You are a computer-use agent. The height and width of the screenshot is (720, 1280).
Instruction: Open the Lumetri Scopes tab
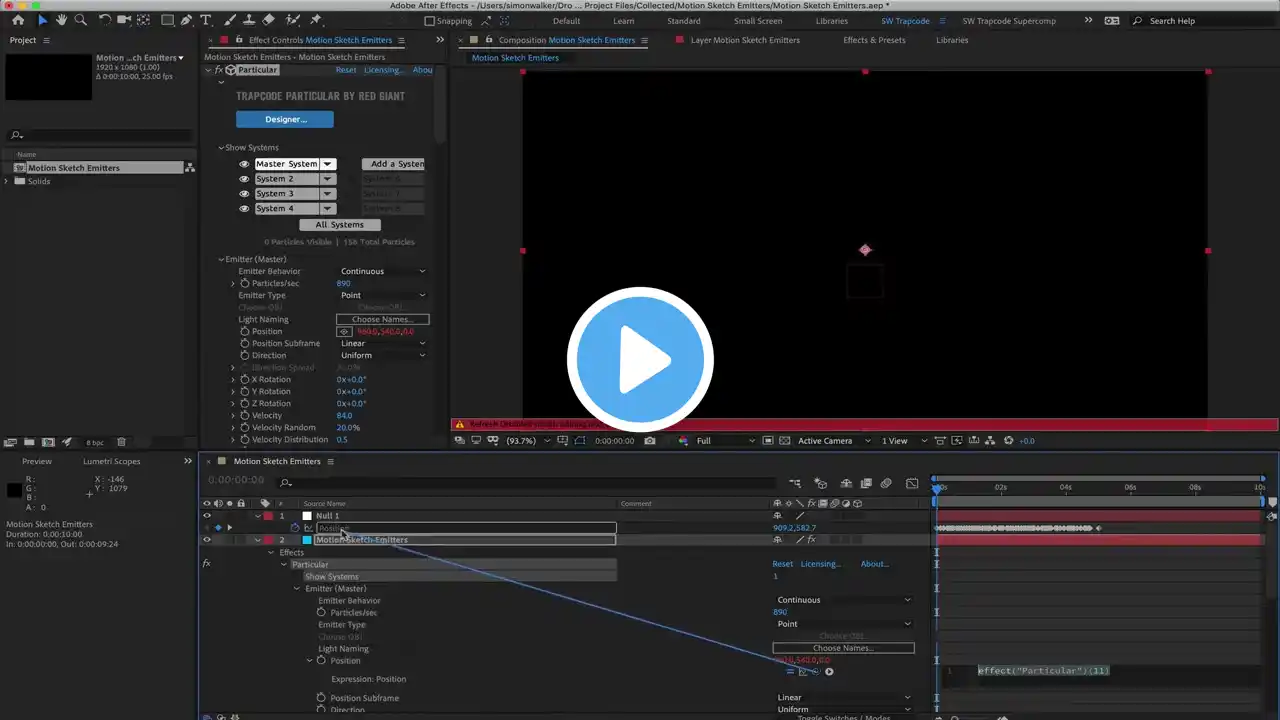tap(112, 462)
